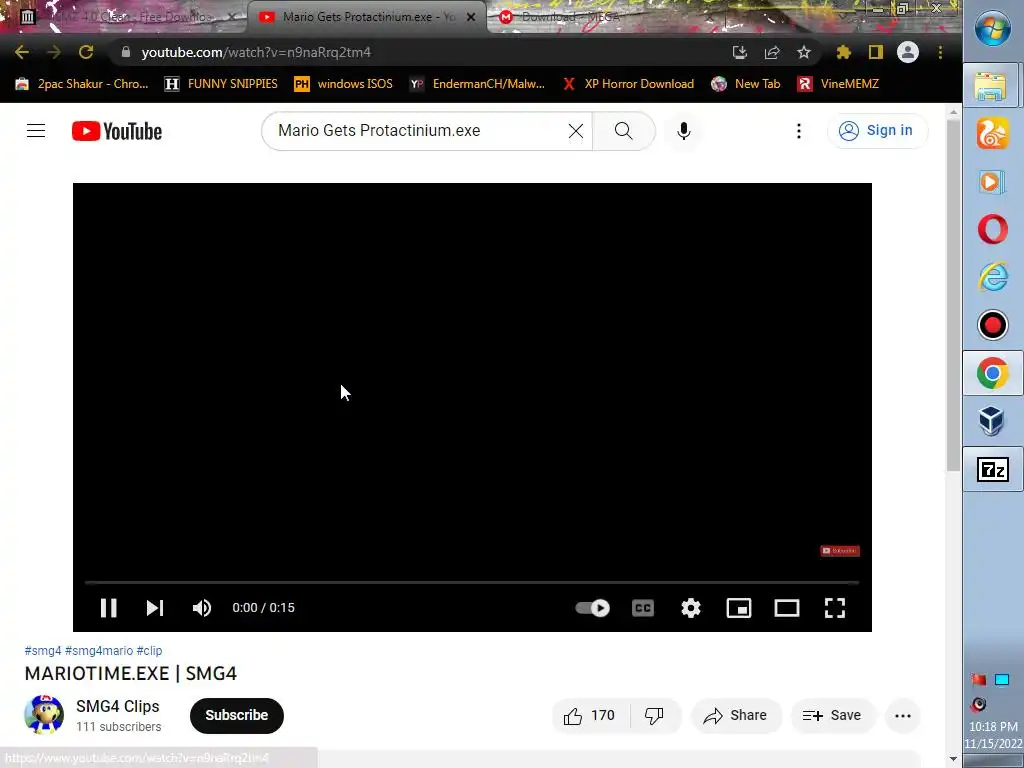Subscribe to SMG4 Clips

pos(236,715)
